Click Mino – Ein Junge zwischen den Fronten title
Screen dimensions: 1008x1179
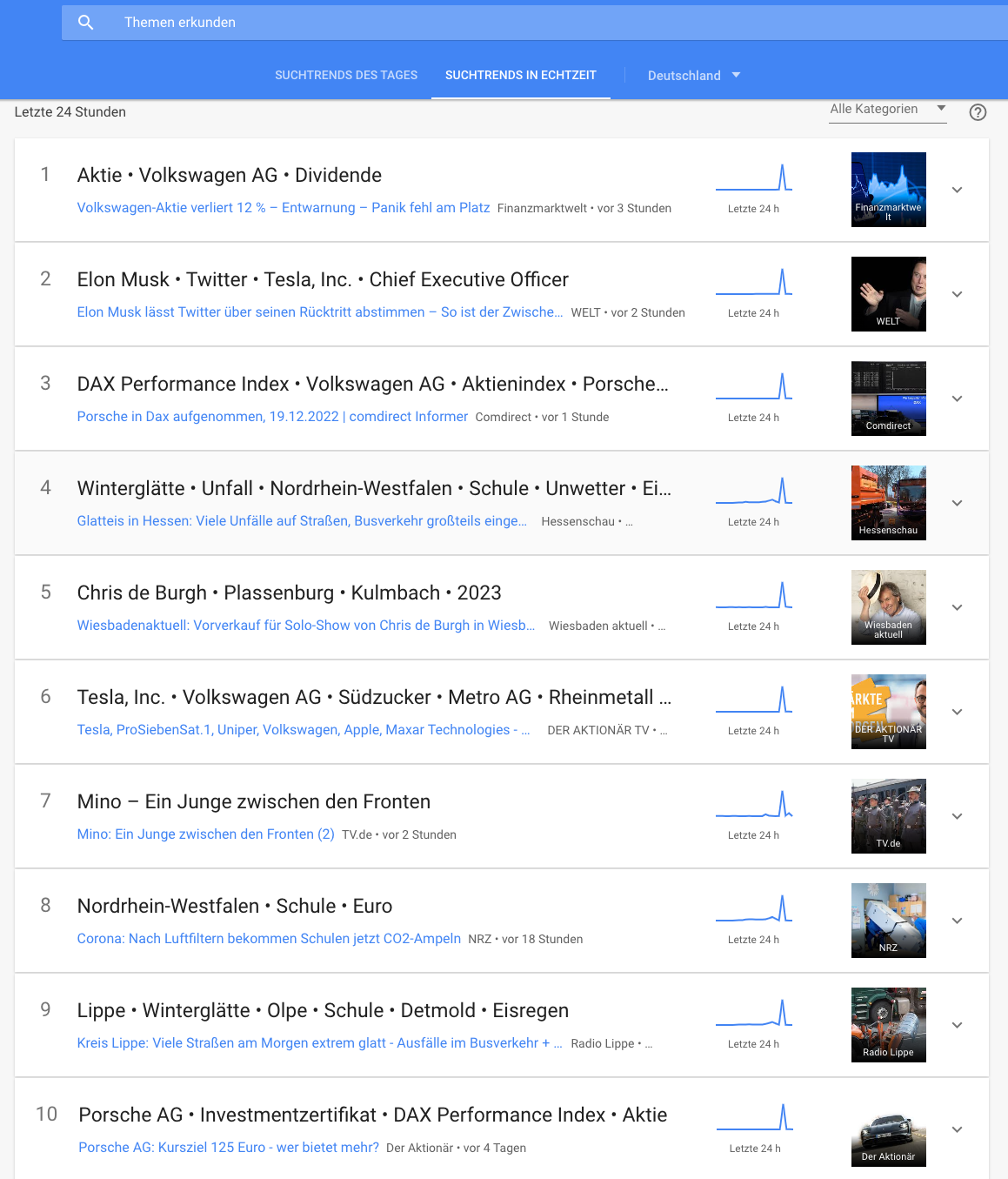pyautogui.click(x=254, y=801)
